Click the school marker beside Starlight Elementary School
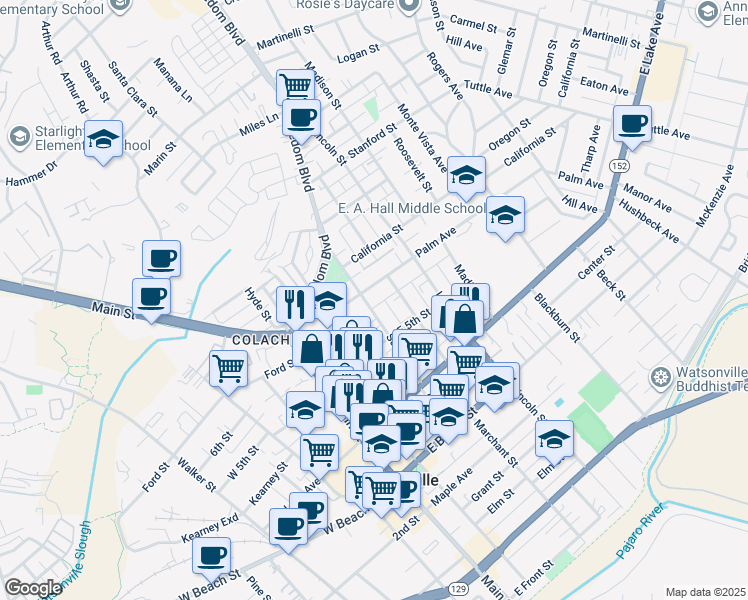 pyautogui.click(x=104, y=140)
